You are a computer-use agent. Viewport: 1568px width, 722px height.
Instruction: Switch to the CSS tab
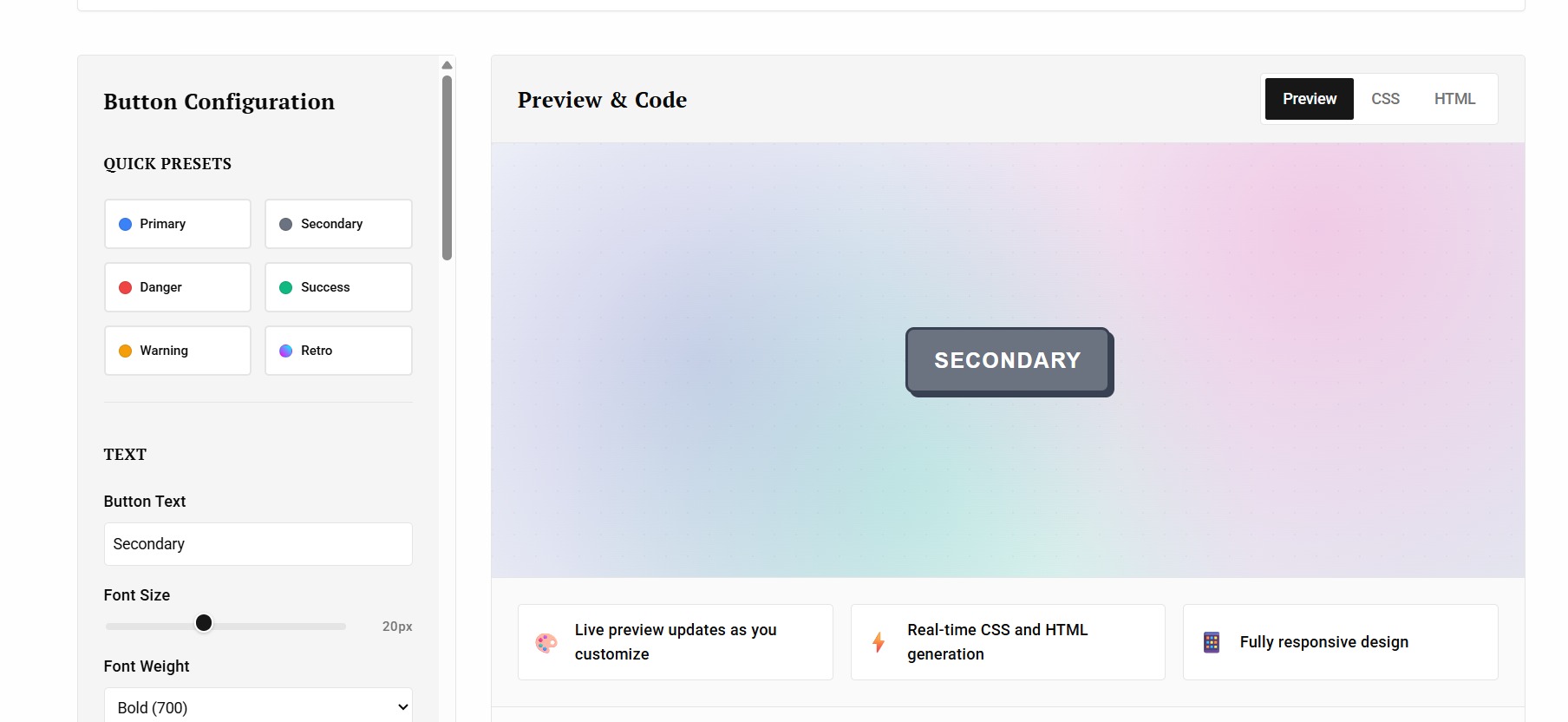[1385, 99]
